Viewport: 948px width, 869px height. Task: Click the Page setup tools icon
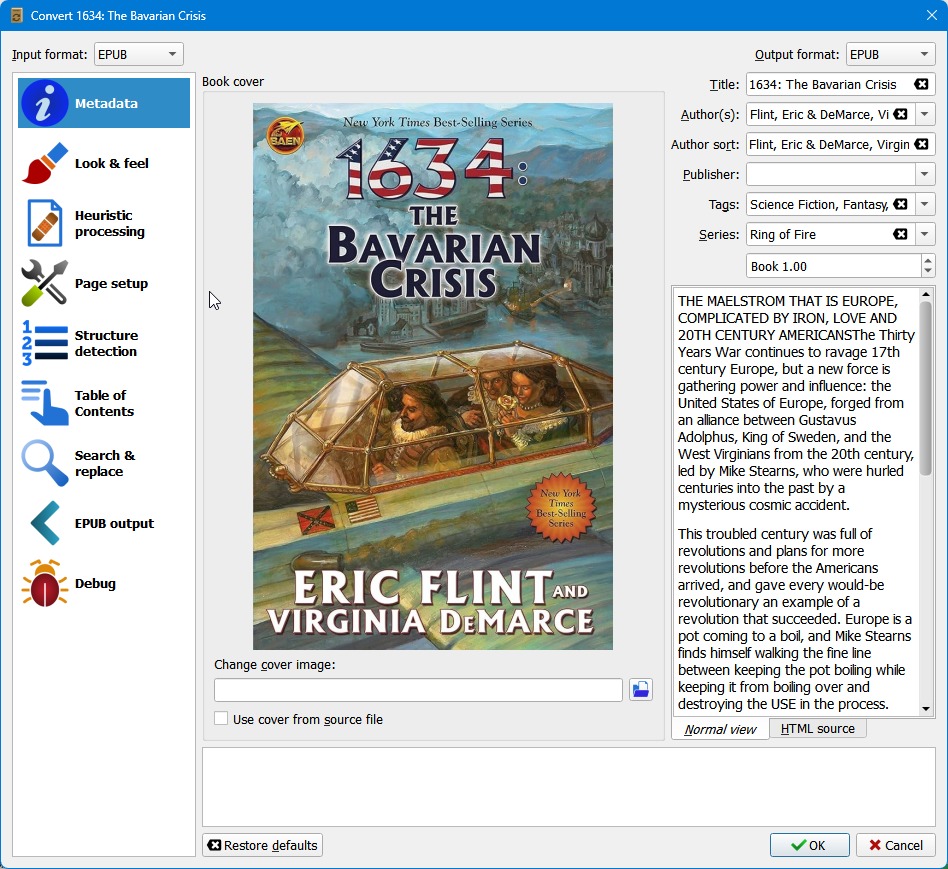44,283
